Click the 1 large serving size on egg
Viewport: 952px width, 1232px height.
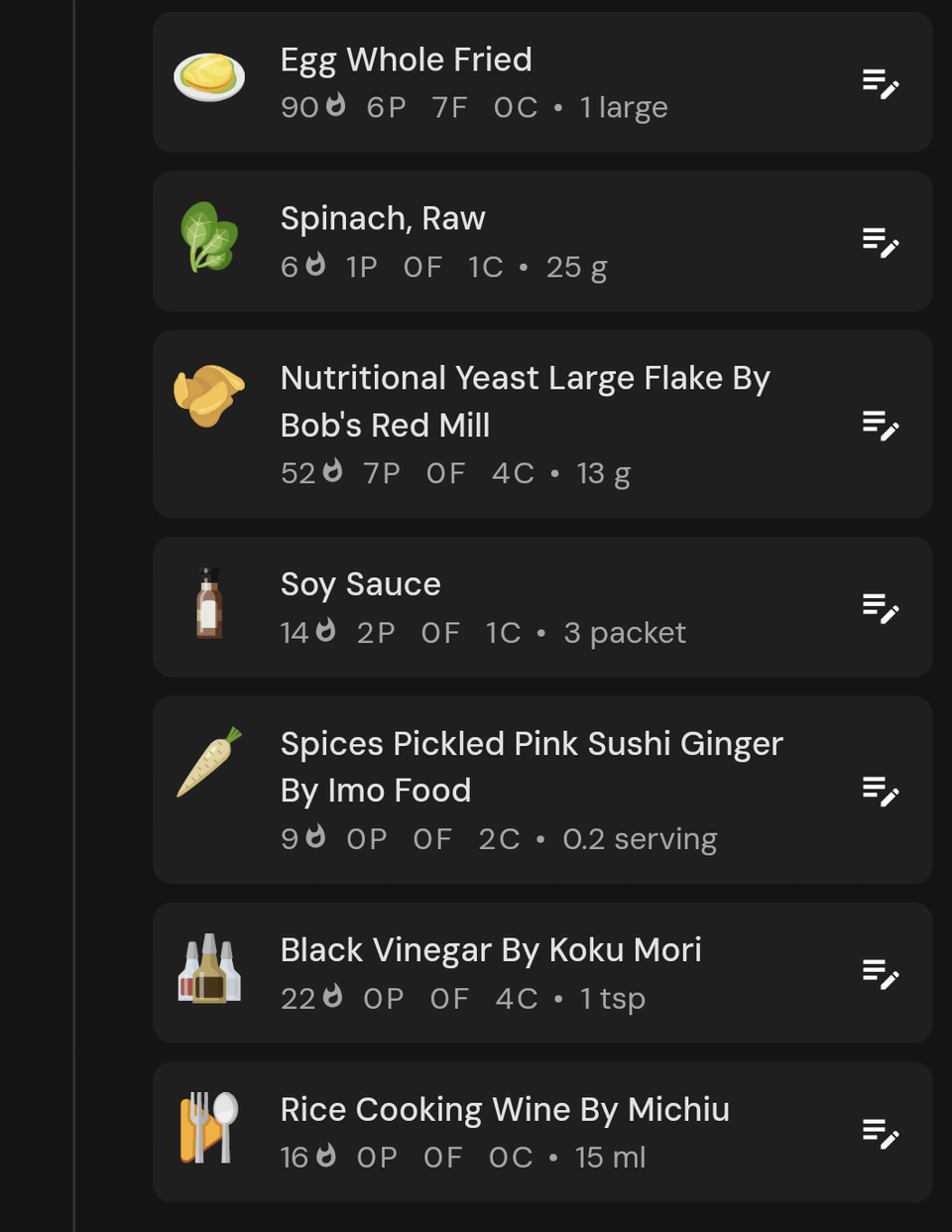624,107
